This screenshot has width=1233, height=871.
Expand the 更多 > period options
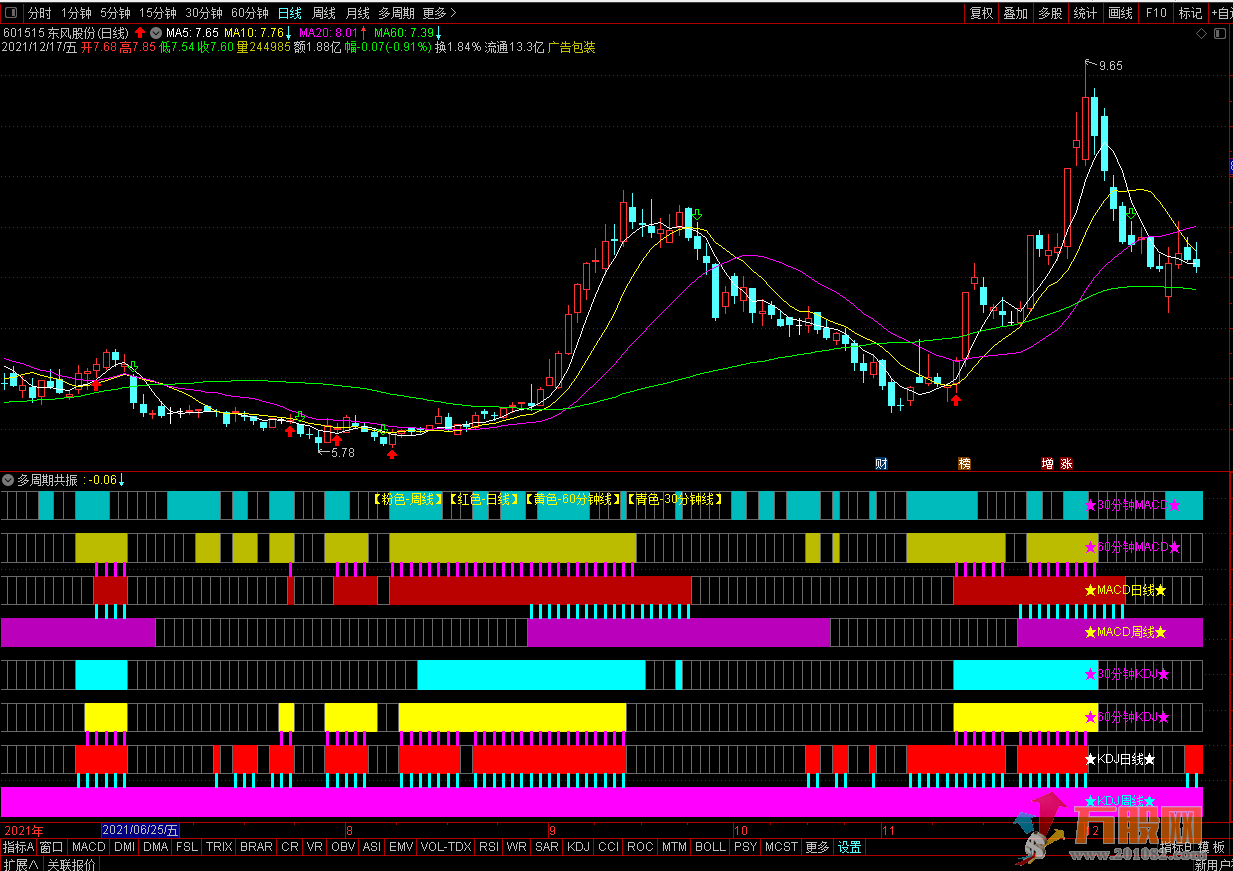(439, 13)
